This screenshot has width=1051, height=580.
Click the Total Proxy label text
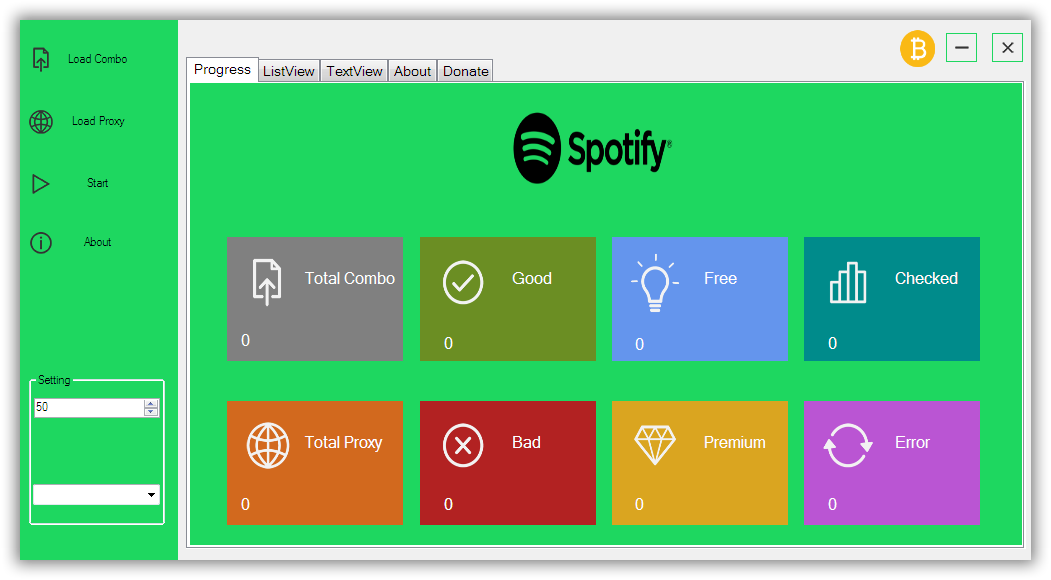[343, 443]
